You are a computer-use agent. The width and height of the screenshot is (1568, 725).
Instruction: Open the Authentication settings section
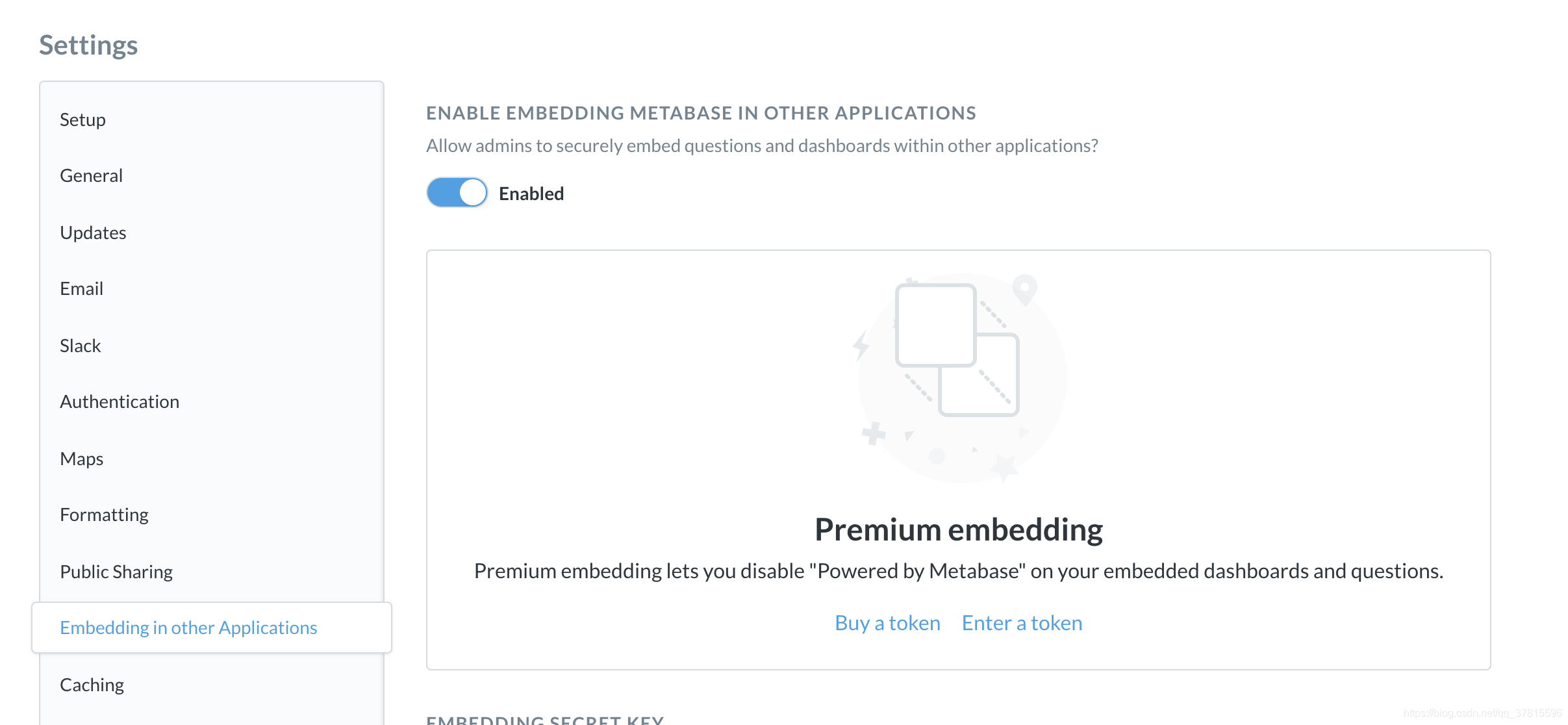[x=120, y=401]
